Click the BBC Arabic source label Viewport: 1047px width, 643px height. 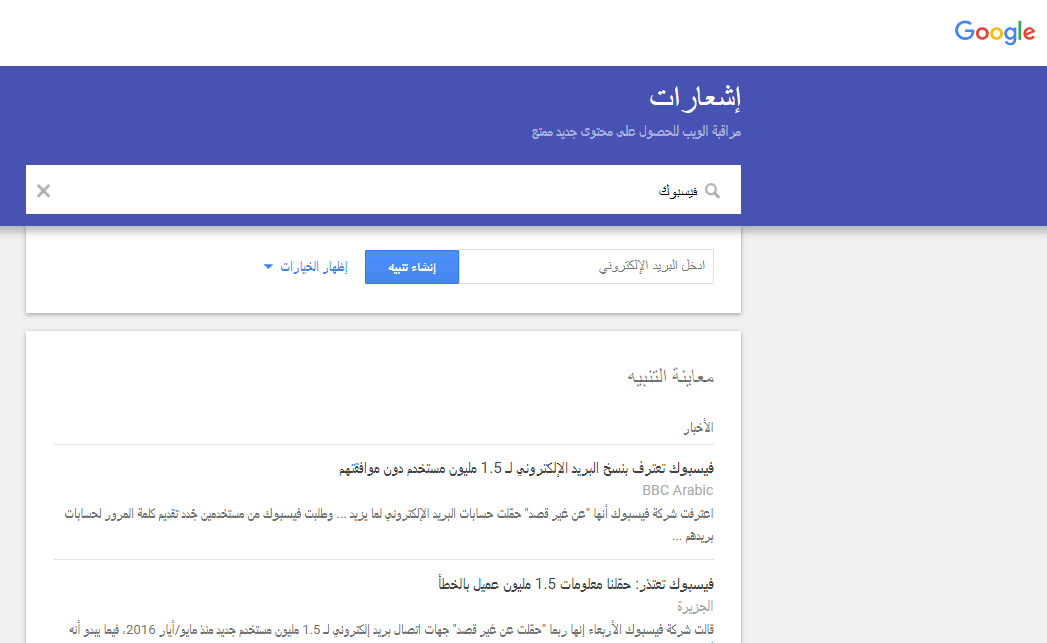(x=678, y=490)
